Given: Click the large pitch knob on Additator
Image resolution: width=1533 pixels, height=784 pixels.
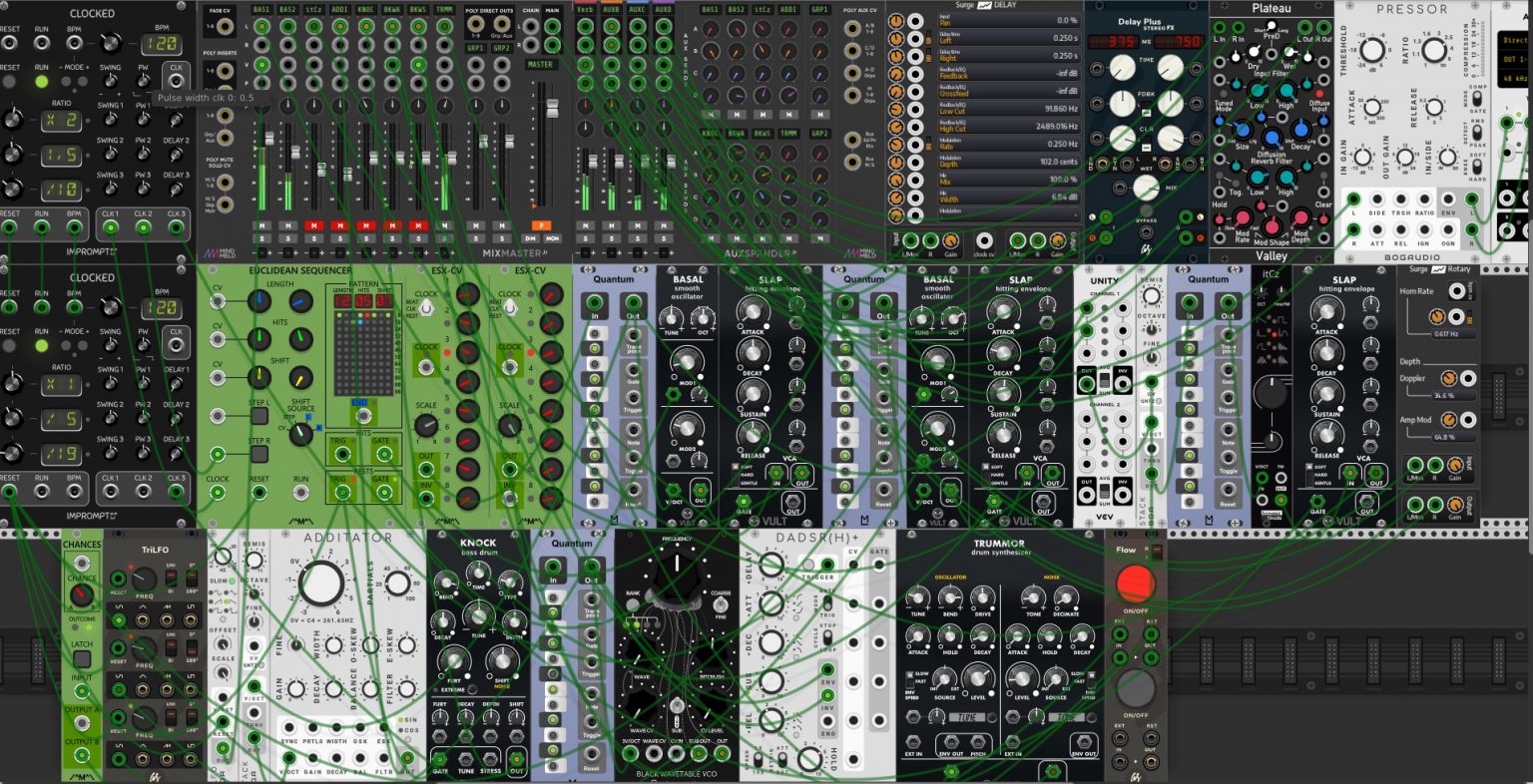Looking at the screenshot, I should coord(320,584).
